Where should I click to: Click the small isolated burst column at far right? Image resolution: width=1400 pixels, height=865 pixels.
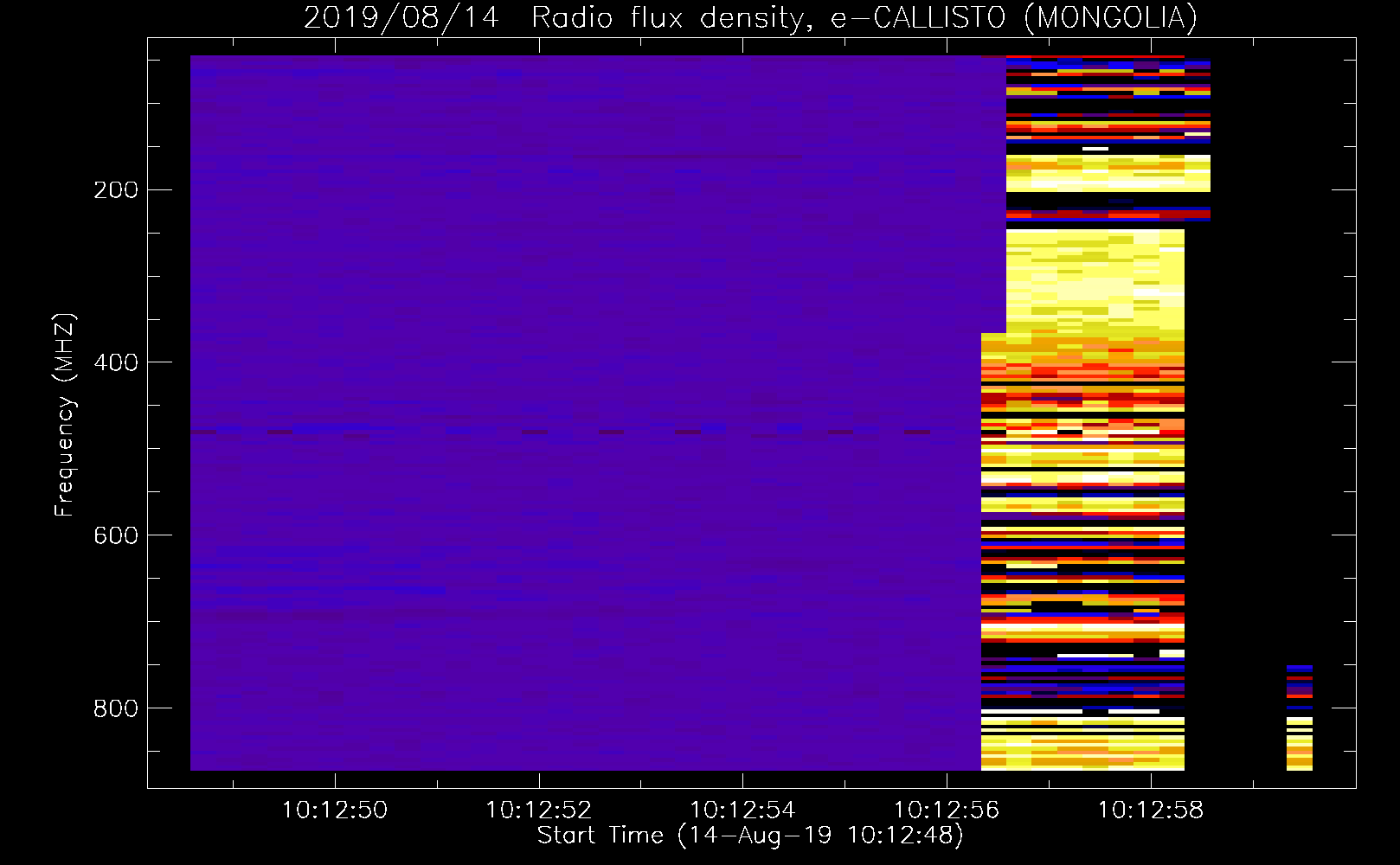1300,717
